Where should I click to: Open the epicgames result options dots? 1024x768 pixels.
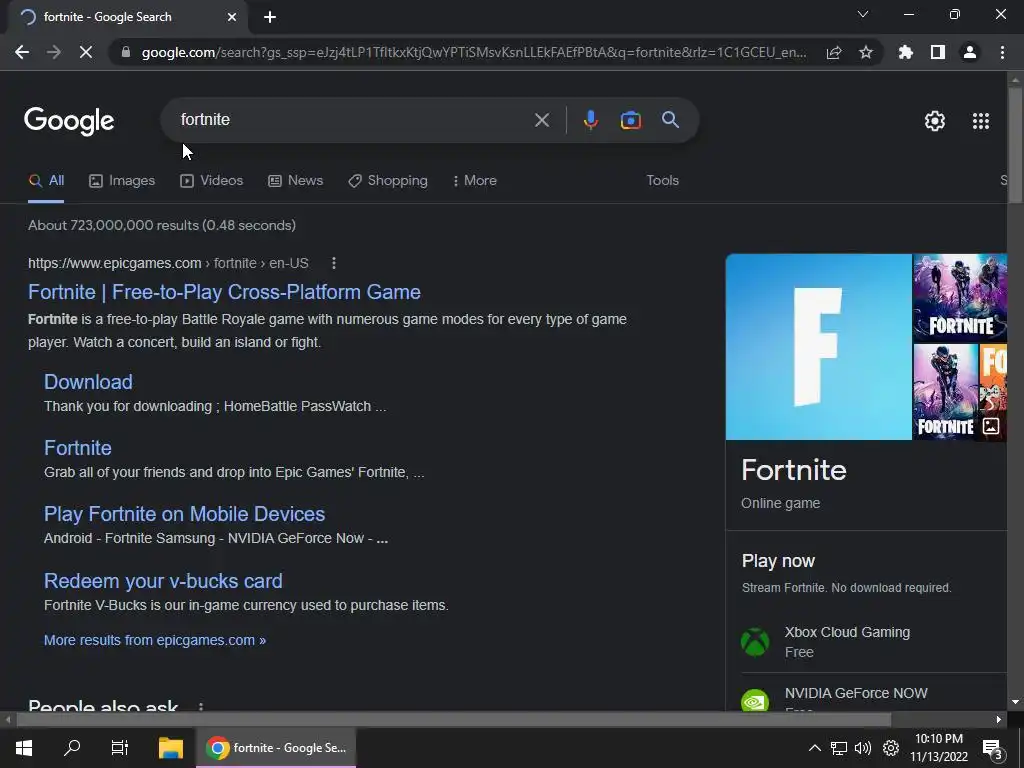334,263
